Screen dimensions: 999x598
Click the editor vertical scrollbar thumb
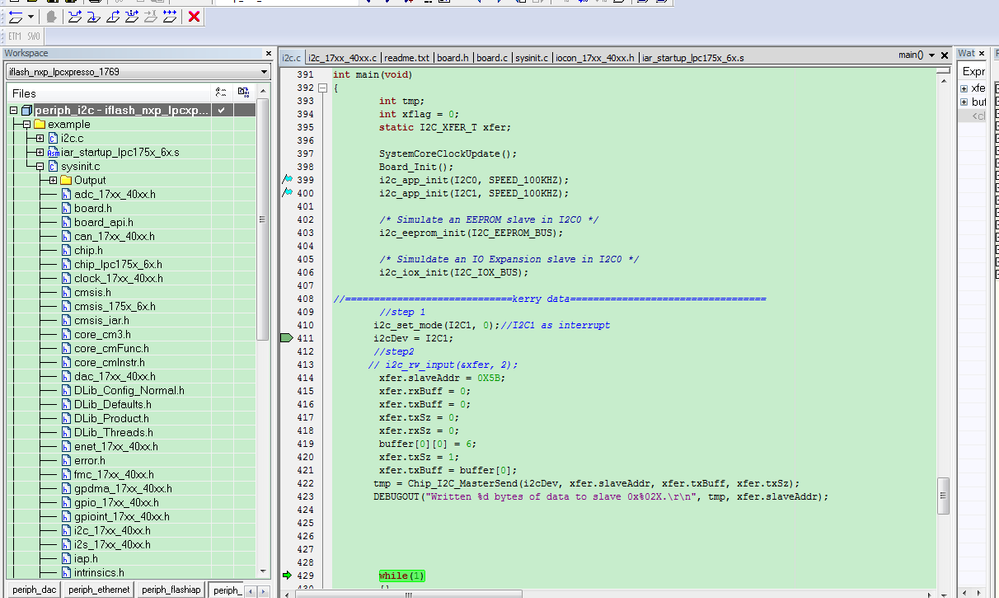click(943, 496)
